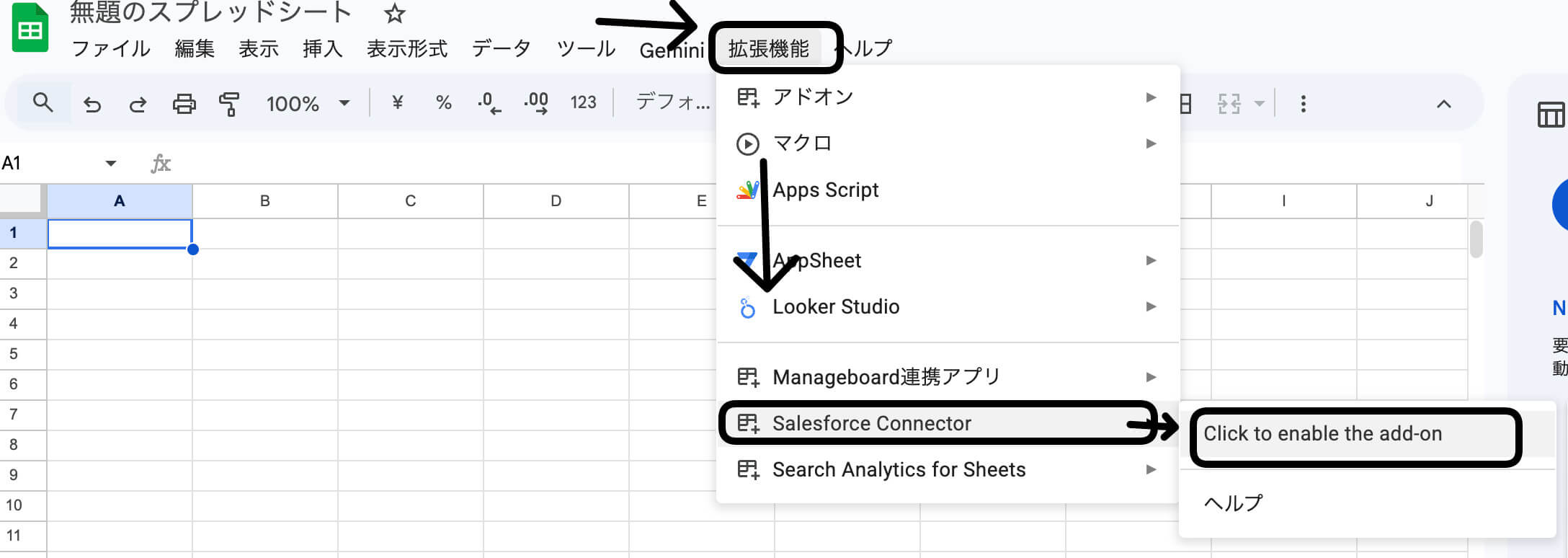Screen dimensions: 1568x558
Task: Select column C header
Action: [x=411, y=201]
